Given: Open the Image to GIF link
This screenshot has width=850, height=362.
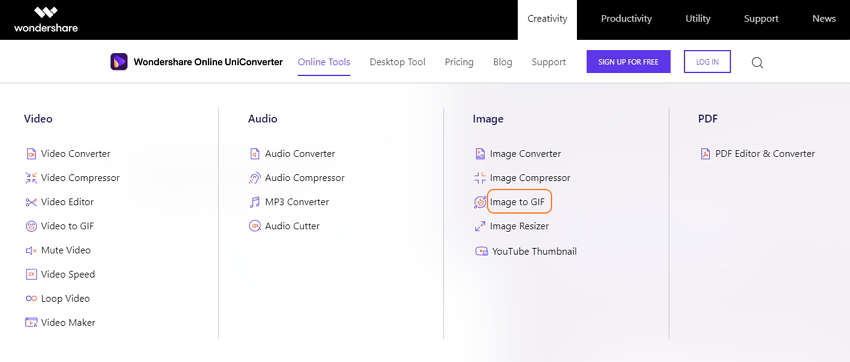Looking at the screenshot, I should pos(517,202).
